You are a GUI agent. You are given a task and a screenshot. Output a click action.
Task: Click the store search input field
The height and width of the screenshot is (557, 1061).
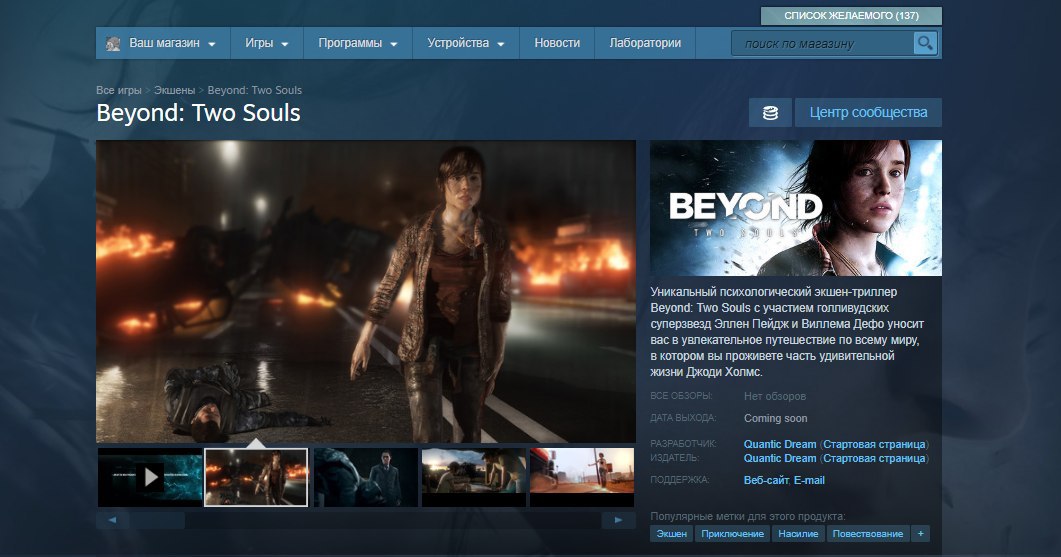tap(822, 43)
